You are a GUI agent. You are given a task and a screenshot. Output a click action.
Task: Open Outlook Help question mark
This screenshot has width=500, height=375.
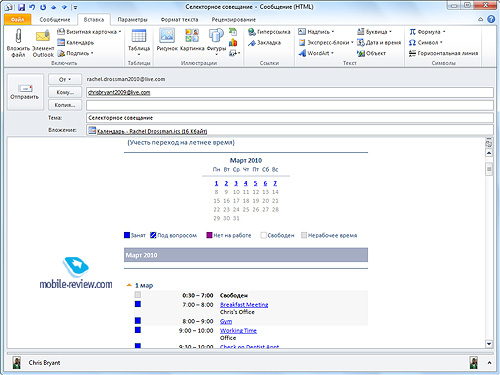coord(491,19)
